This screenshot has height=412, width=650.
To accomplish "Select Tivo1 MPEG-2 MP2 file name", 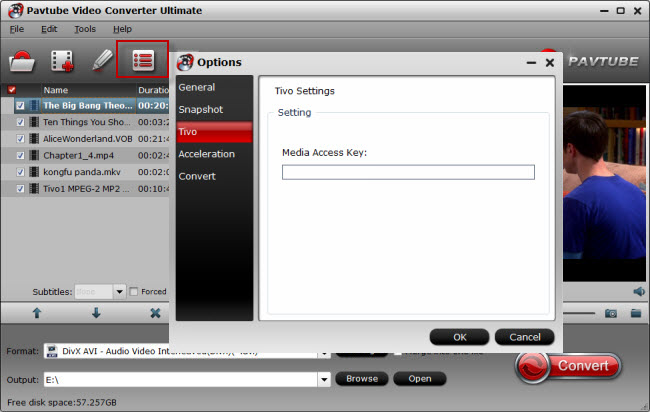I will (86, 189).
